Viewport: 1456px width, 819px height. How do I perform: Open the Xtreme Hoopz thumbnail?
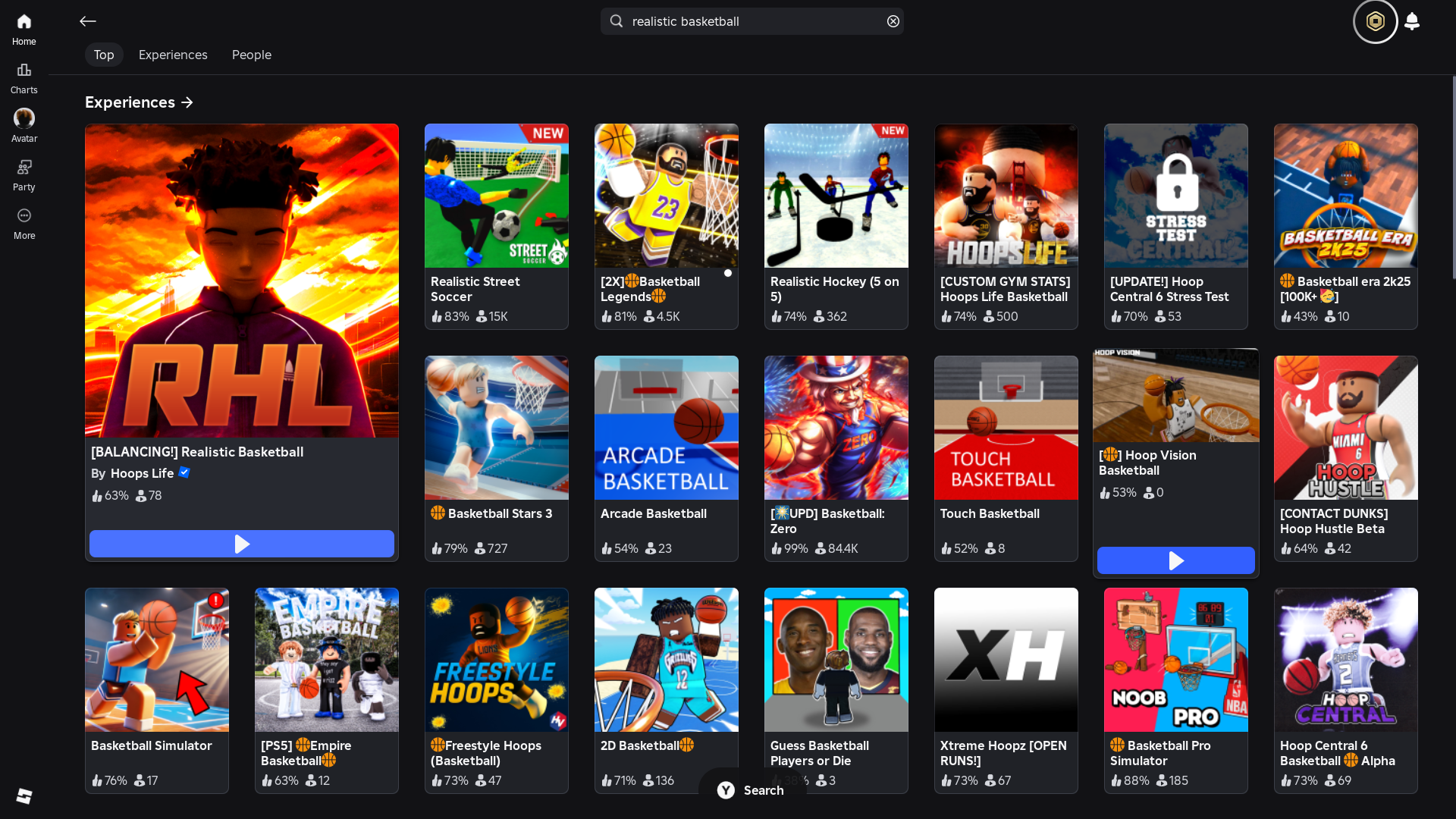click(x=1006, y=660)
